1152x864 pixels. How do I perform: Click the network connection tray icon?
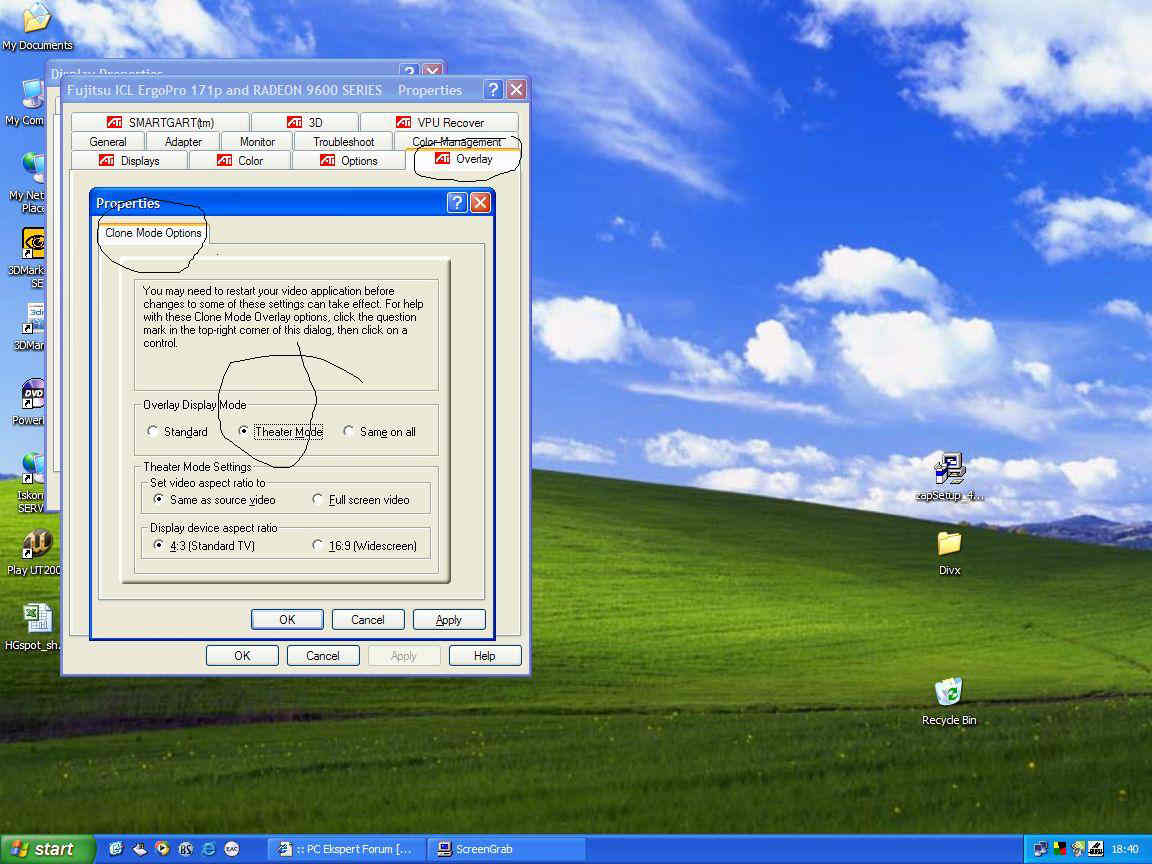point(1040,849)
